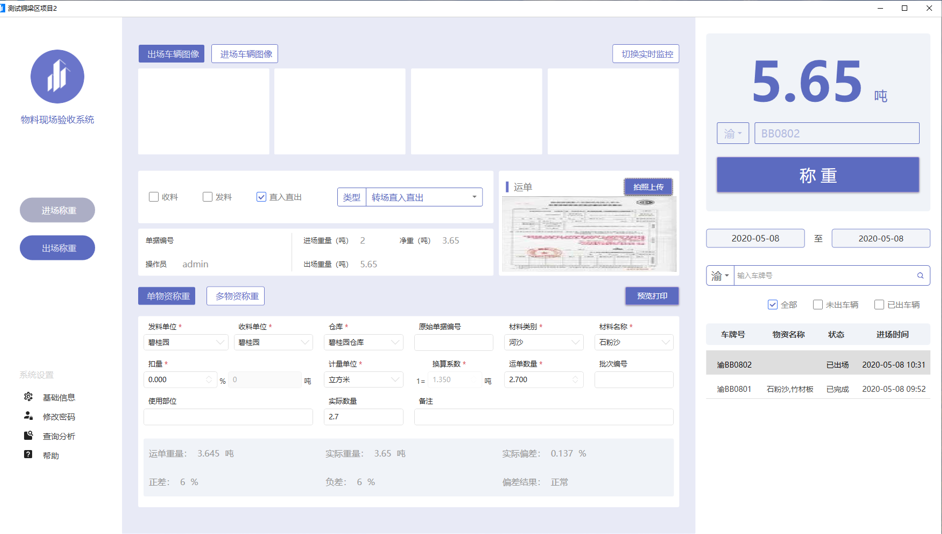Open the 帮助 link
Image resolution: width=942 pixels, height=534 pixels.
pyautogui.click(x=51, y=455)
